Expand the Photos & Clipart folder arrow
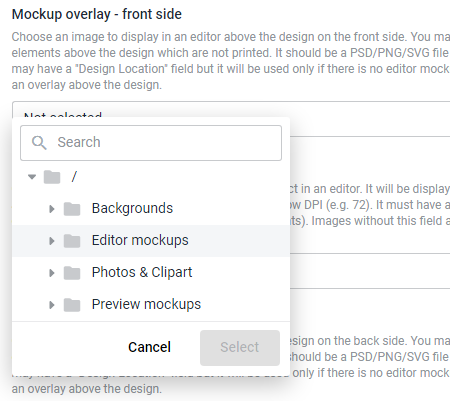Viewport: 450px width, 401px height. (52, 273)
